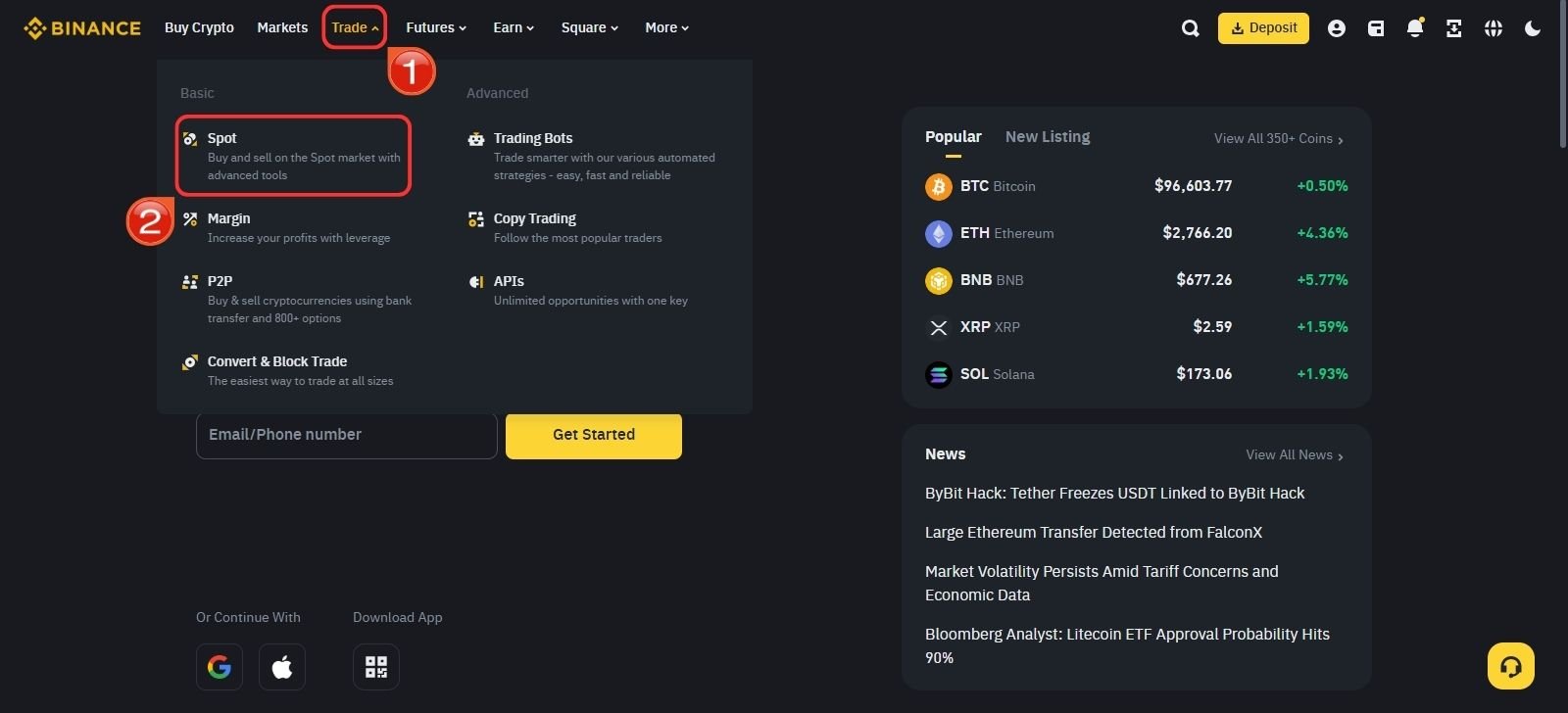Open the customer support headset chat
Viewport: 1568px width, 713px height.
pyautogui.click(x=1511, y=667)
